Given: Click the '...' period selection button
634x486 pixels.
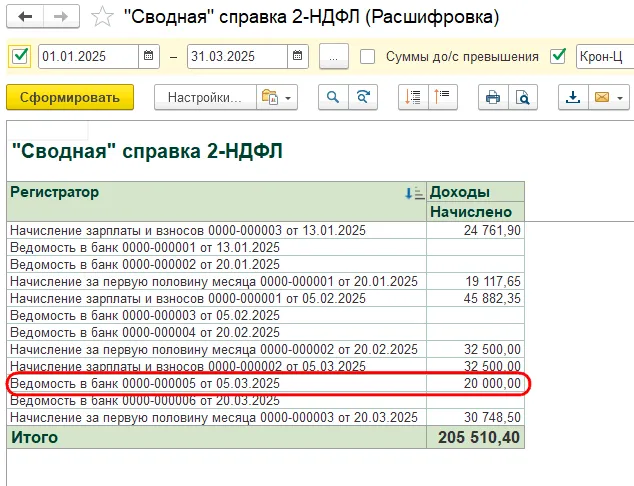Looking at the screenshot, I should (334, 56).
